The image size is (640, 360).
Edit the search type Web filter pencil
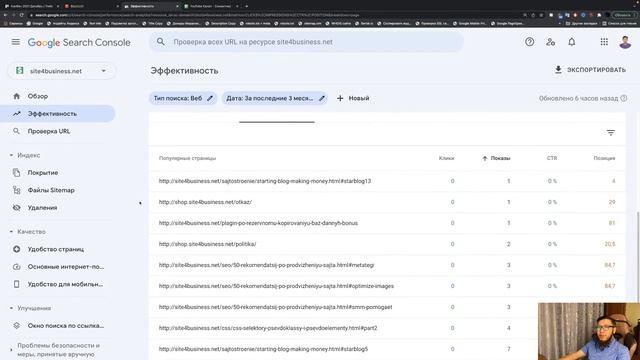coord(210,98)
